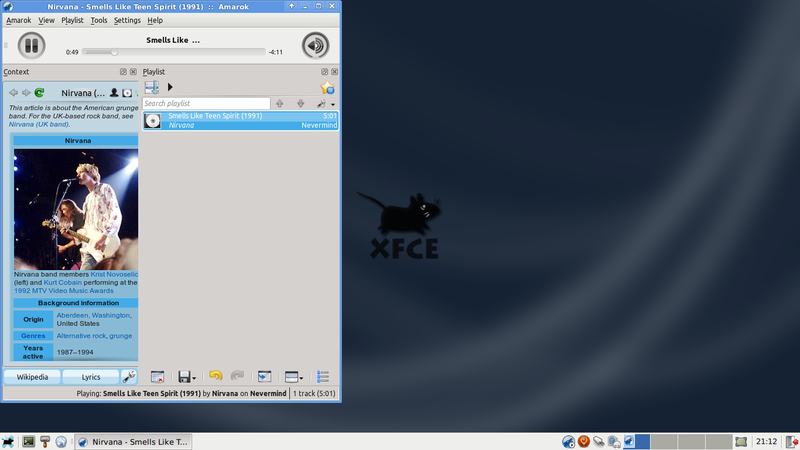Open playlist layout dropdown

pyautogui.click(x=294, y=377)
